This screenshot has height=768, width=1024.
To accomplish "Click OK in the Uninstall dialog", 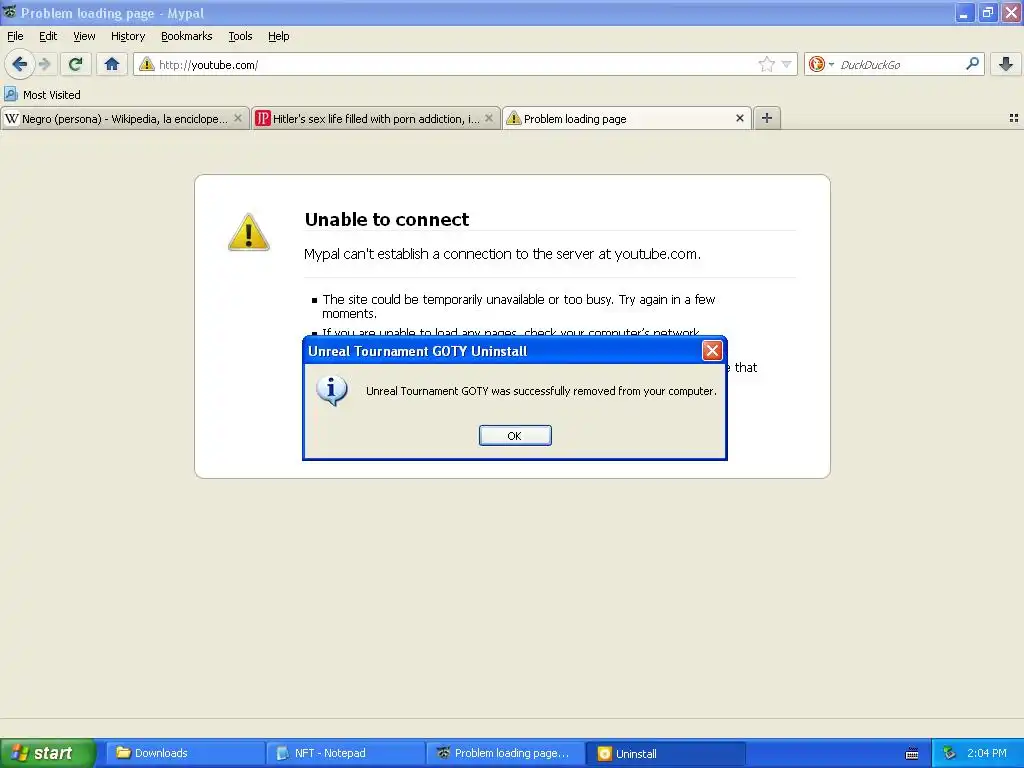I will pyautogui.click(x=515, y=436).
